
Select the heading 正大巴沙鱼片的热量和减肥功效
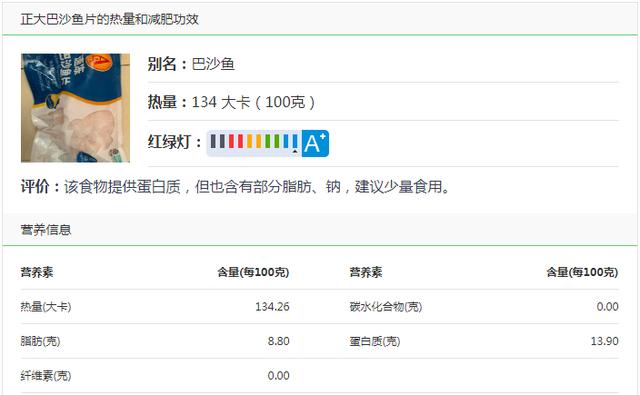pos(110,19)
